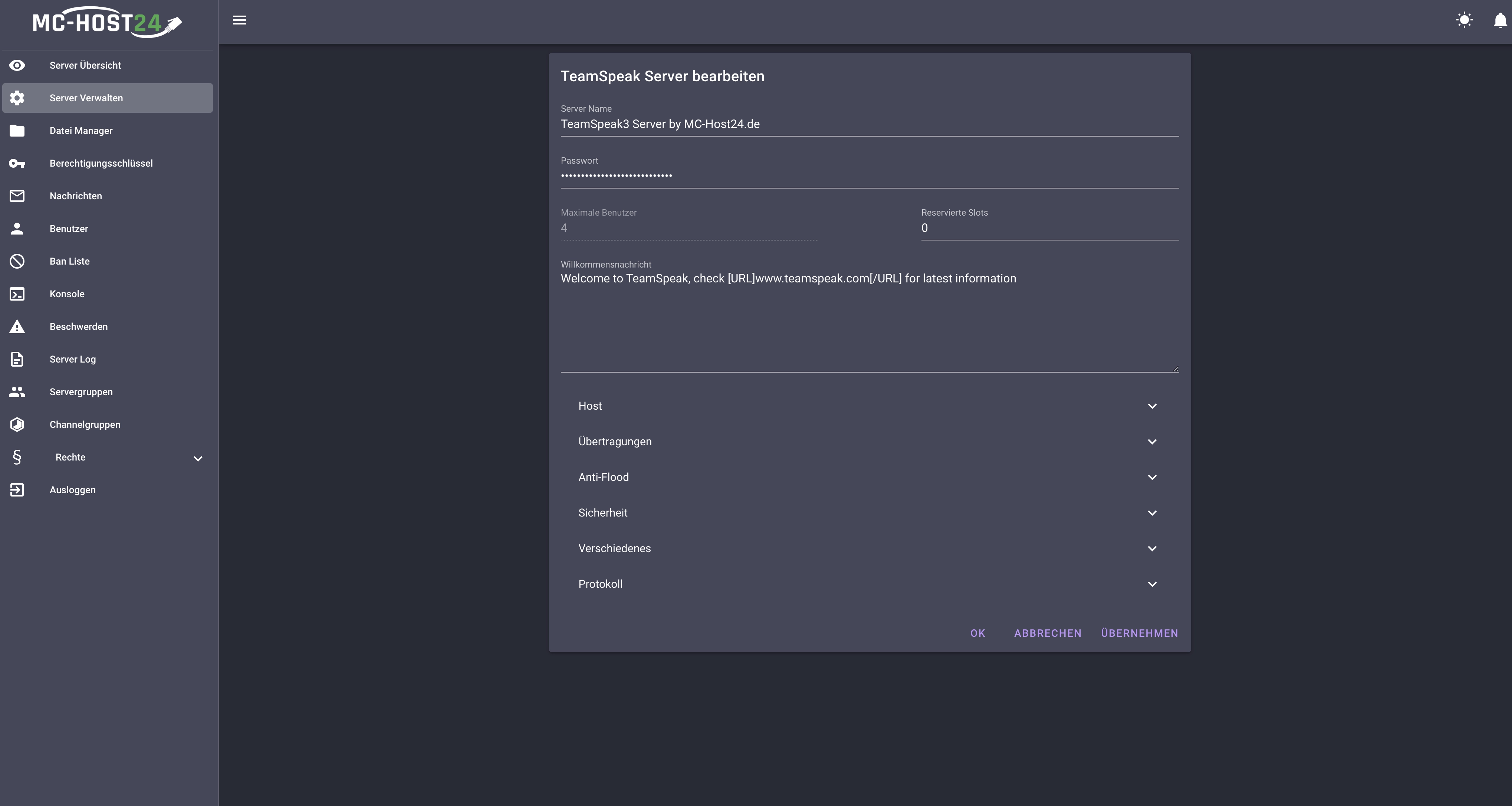Click the key icon for Berechtigungsschlüssel
This screenshot has height=806, width=1512.
coord(17,163)
